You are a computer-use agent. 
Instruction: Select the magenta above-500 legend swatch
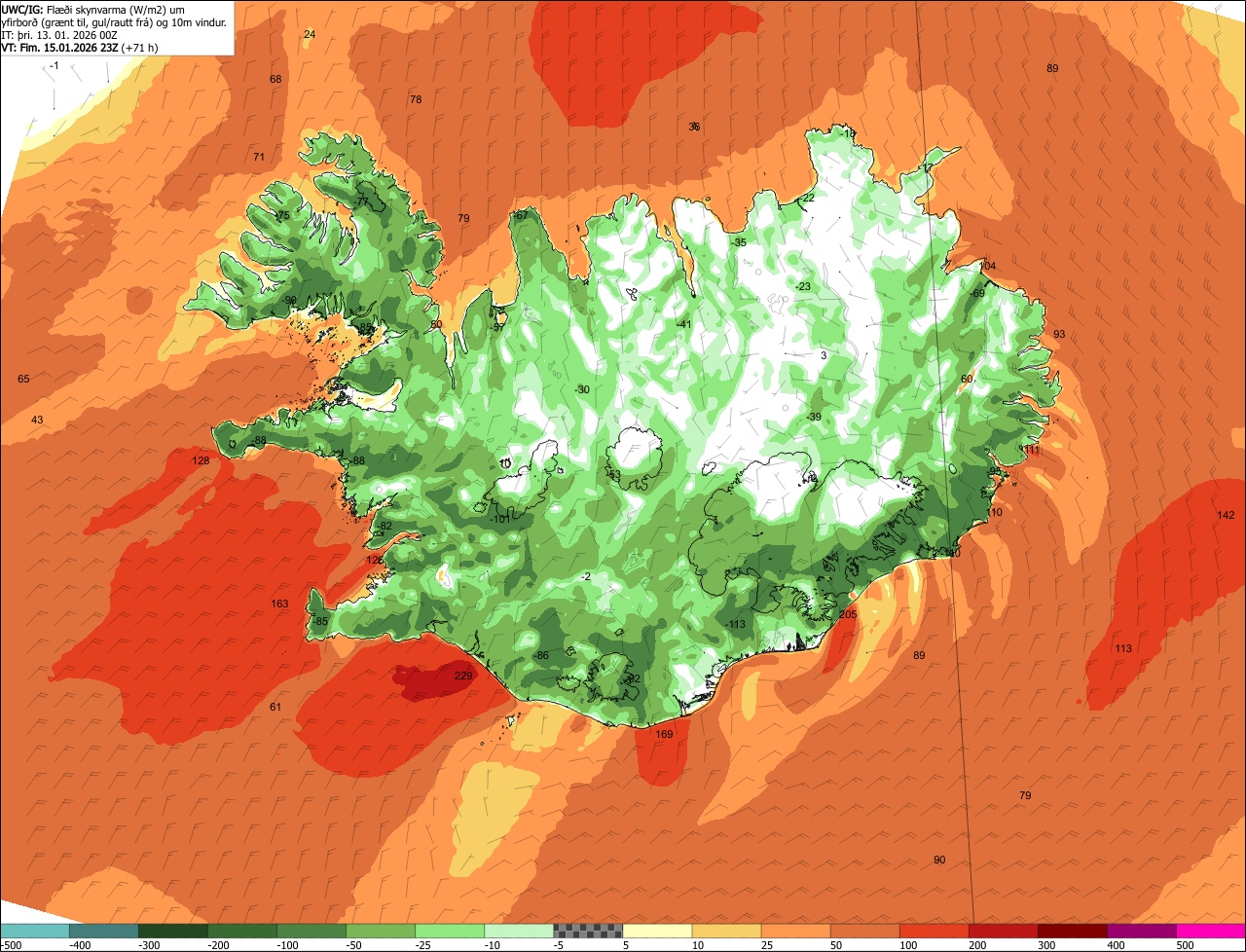[x=1211, y=931]
